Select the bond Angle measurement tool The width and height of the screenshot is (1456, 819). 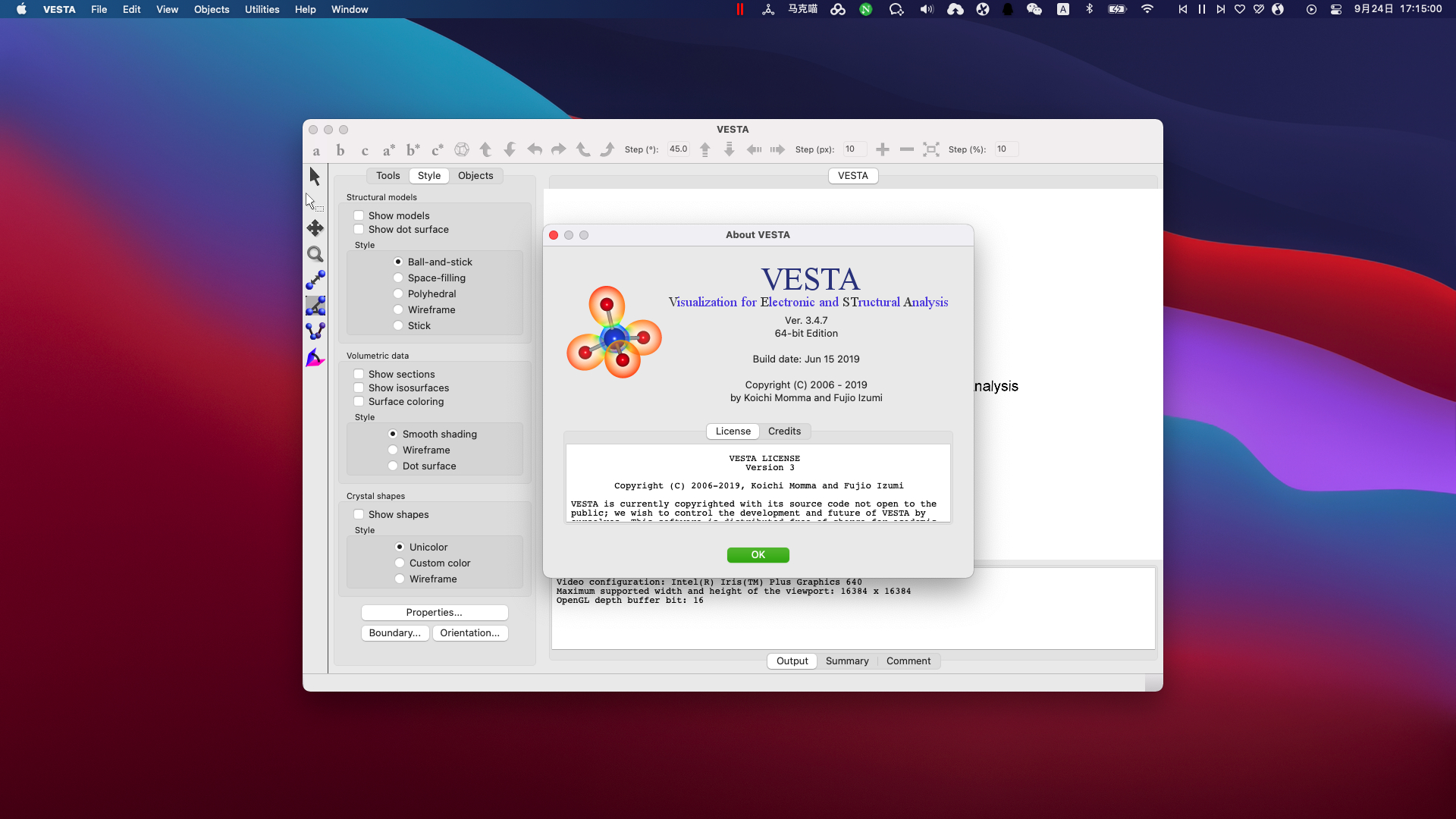315,306
